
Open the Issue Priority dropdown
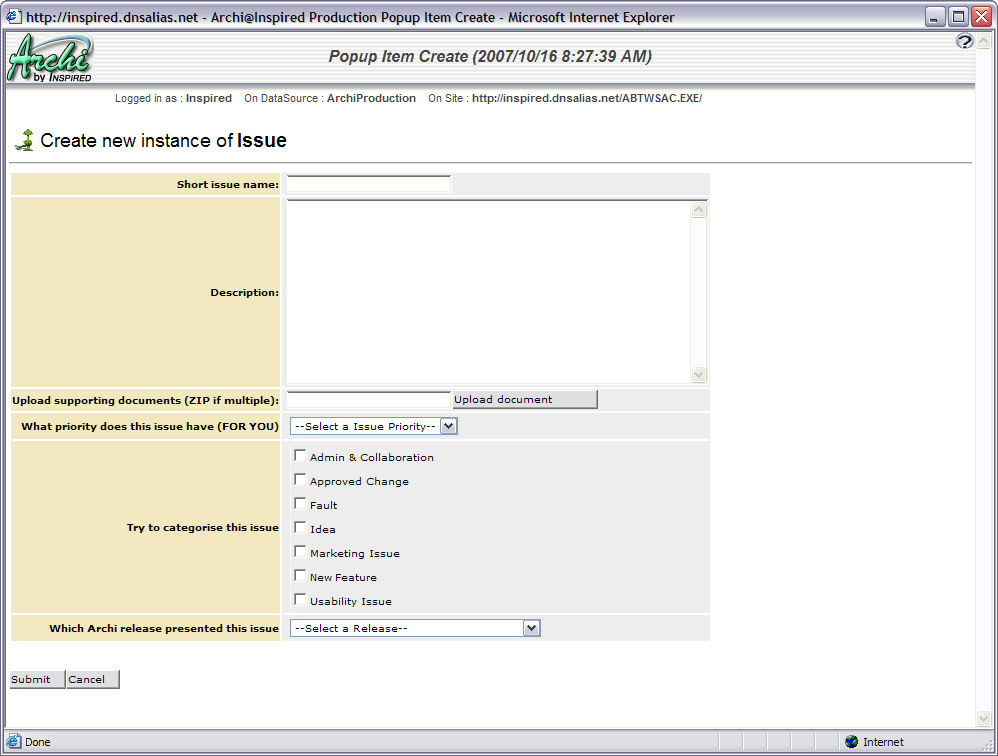[450, 425]
